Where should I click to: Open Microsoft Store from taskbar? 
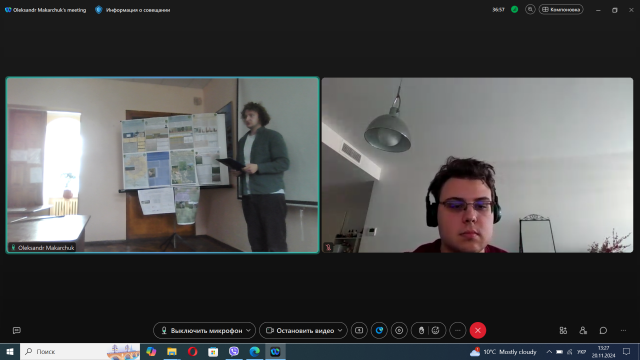tap(213, 351)
